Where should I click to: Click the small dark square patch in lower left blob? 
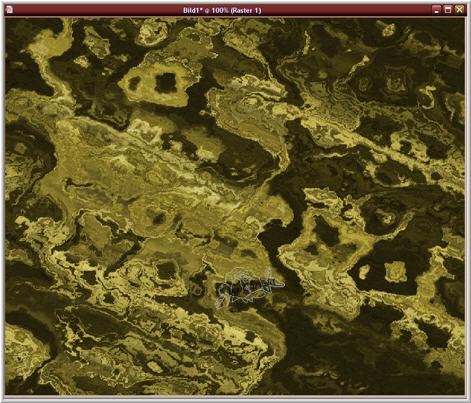click(x=166, y=270)
